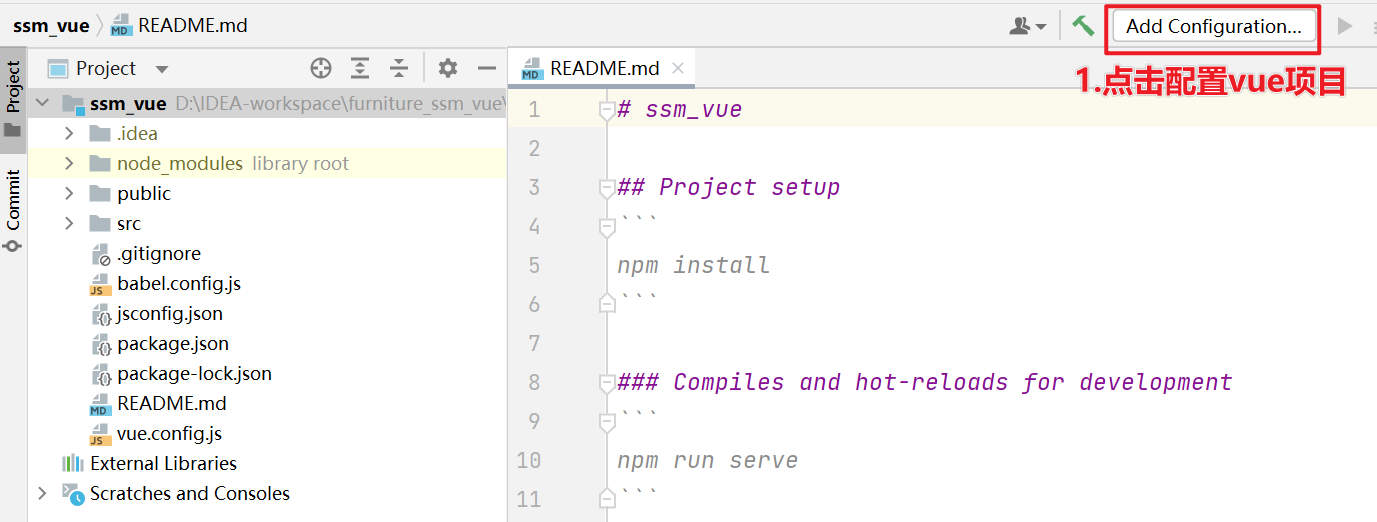Click the Collapse All icon in Project panel

click(399, 68)
